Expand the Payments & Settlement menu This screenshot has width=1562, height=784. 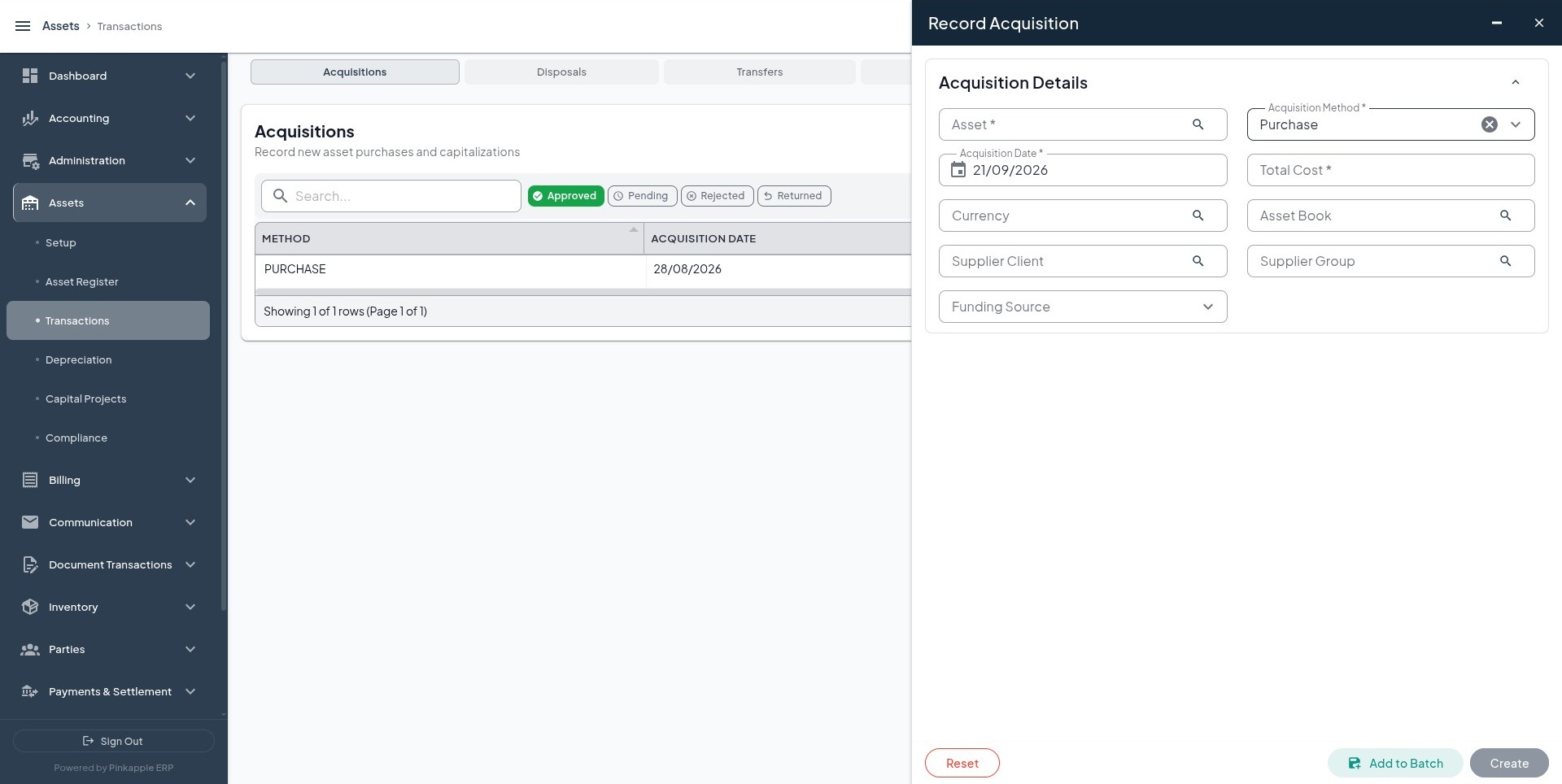[190, 691]
